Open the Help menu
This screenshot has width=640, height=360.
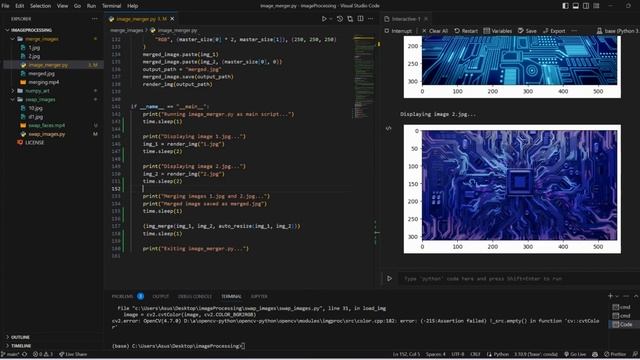pos(133,6)
